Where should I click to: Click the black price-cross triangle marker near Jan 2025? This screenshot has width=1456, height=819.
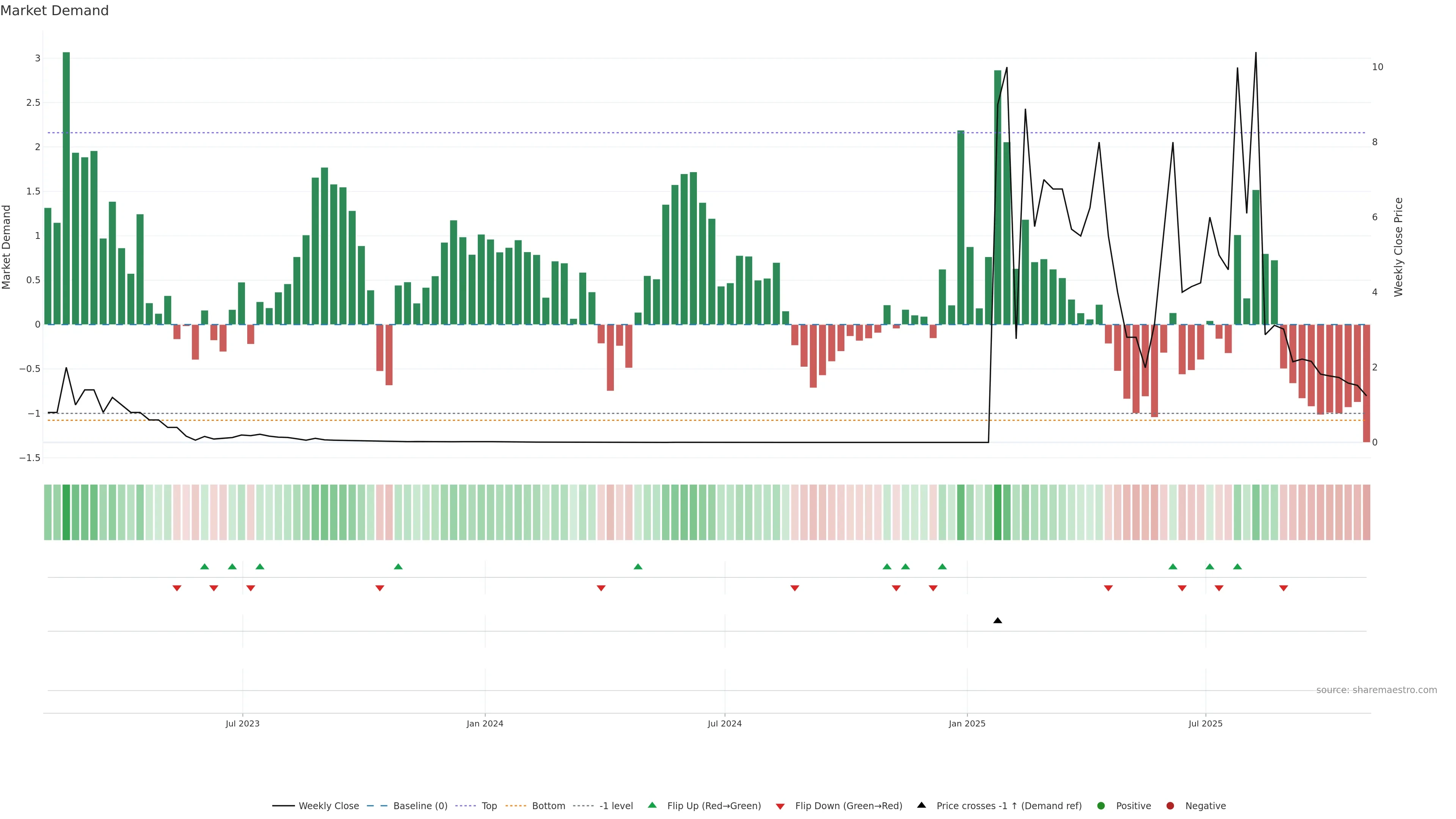click(998, 621)
